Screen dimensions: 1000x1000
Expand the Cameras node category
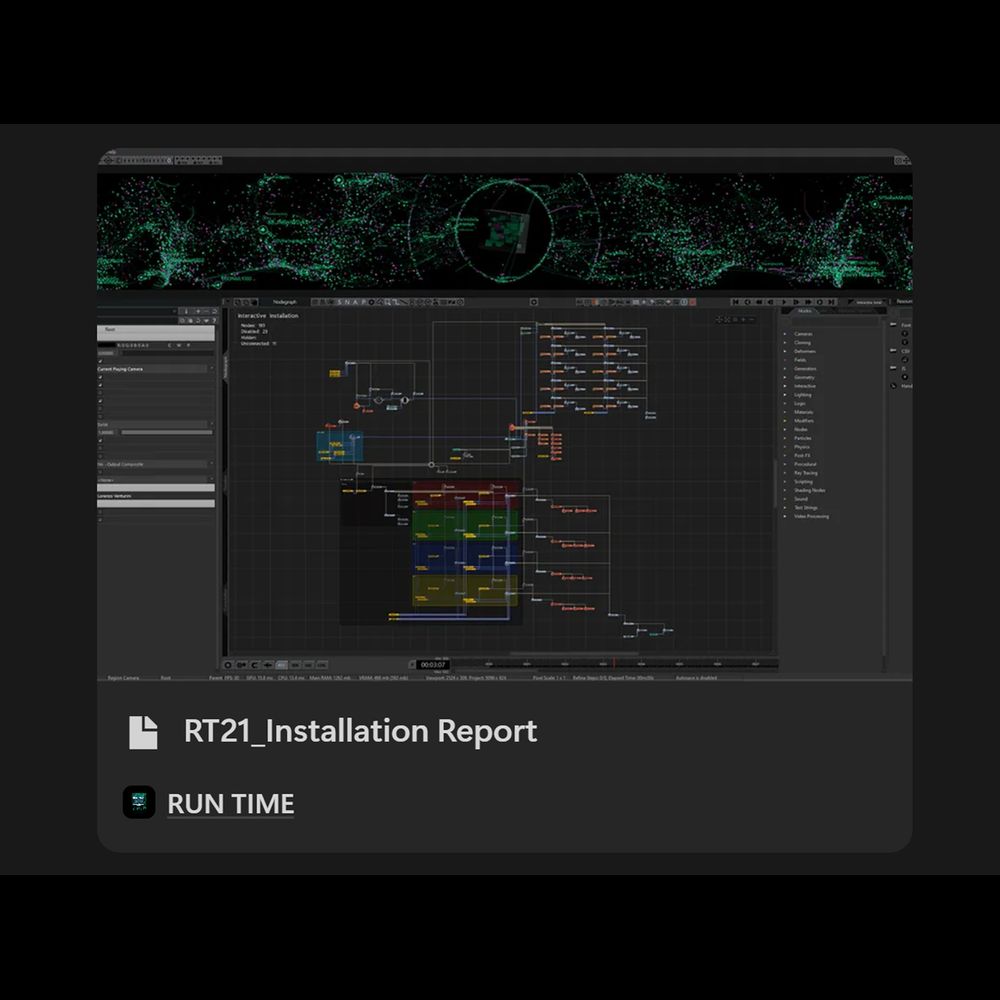pyautogui.click(x=786, y=334)
